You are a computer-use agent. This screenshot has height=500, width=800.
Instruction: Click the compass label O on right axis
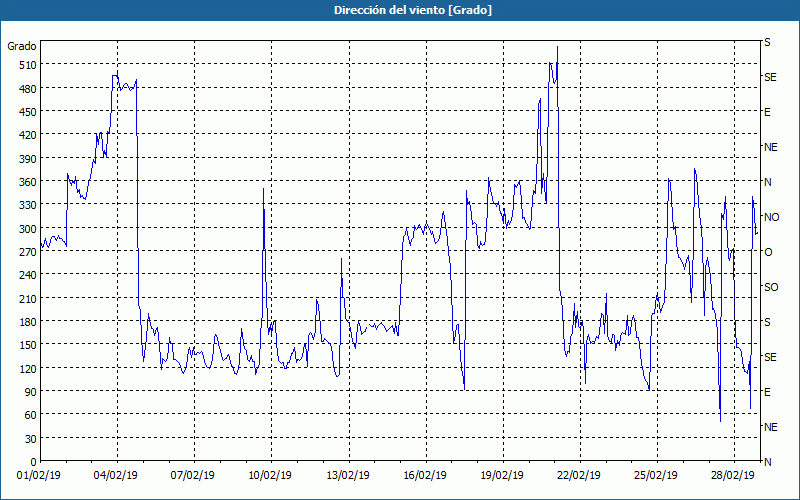[x=768, y=252]
